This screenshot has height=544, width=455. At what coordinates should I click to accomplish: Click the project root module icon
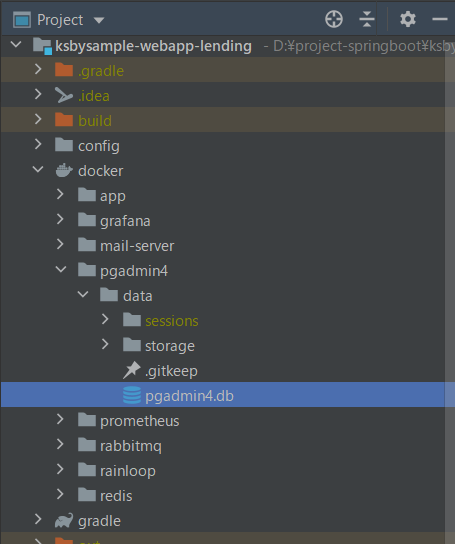pos(42,46)
